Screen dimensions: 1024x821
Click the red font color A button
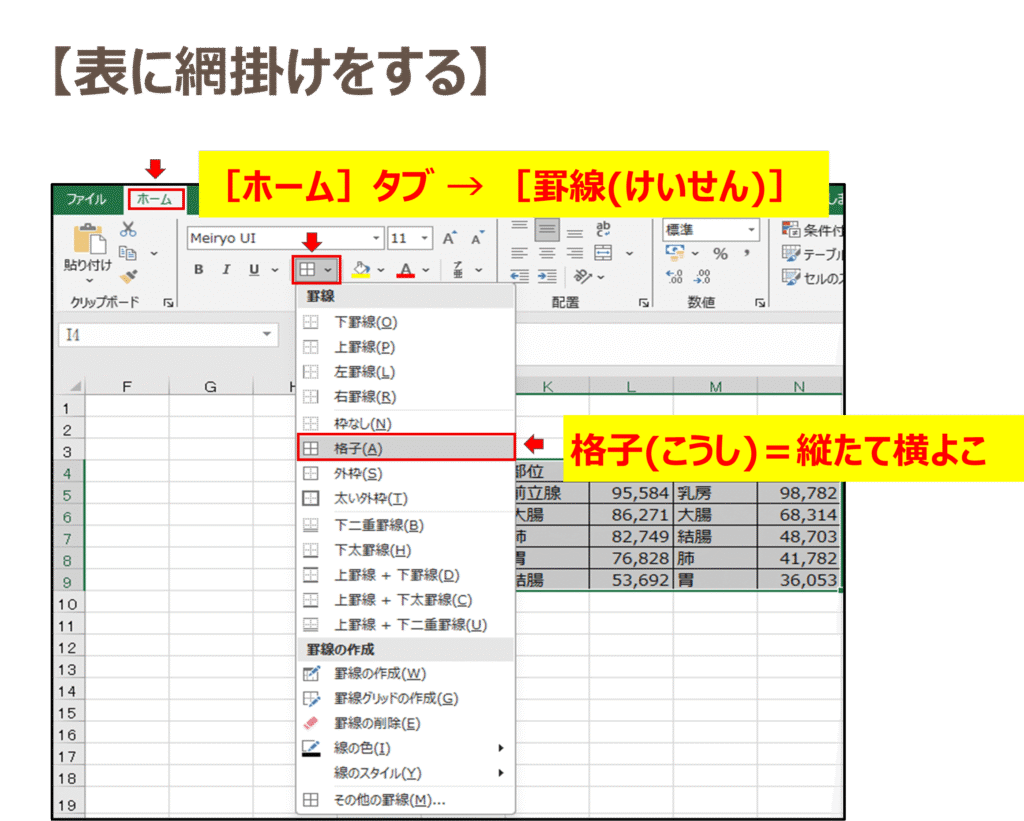point(406,270)
